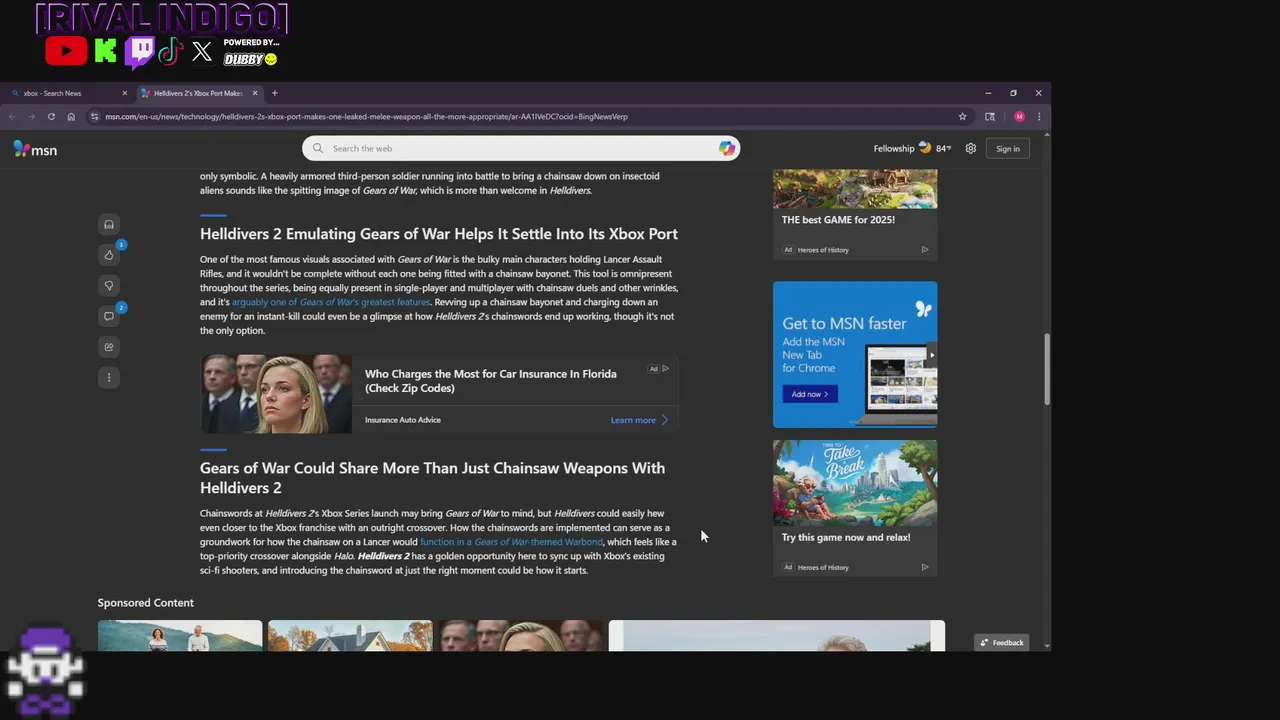The width and height of the screenshot is (1280, 720).
Task: Click the magnifier icon in search box
Action: [x=318, y=148]
